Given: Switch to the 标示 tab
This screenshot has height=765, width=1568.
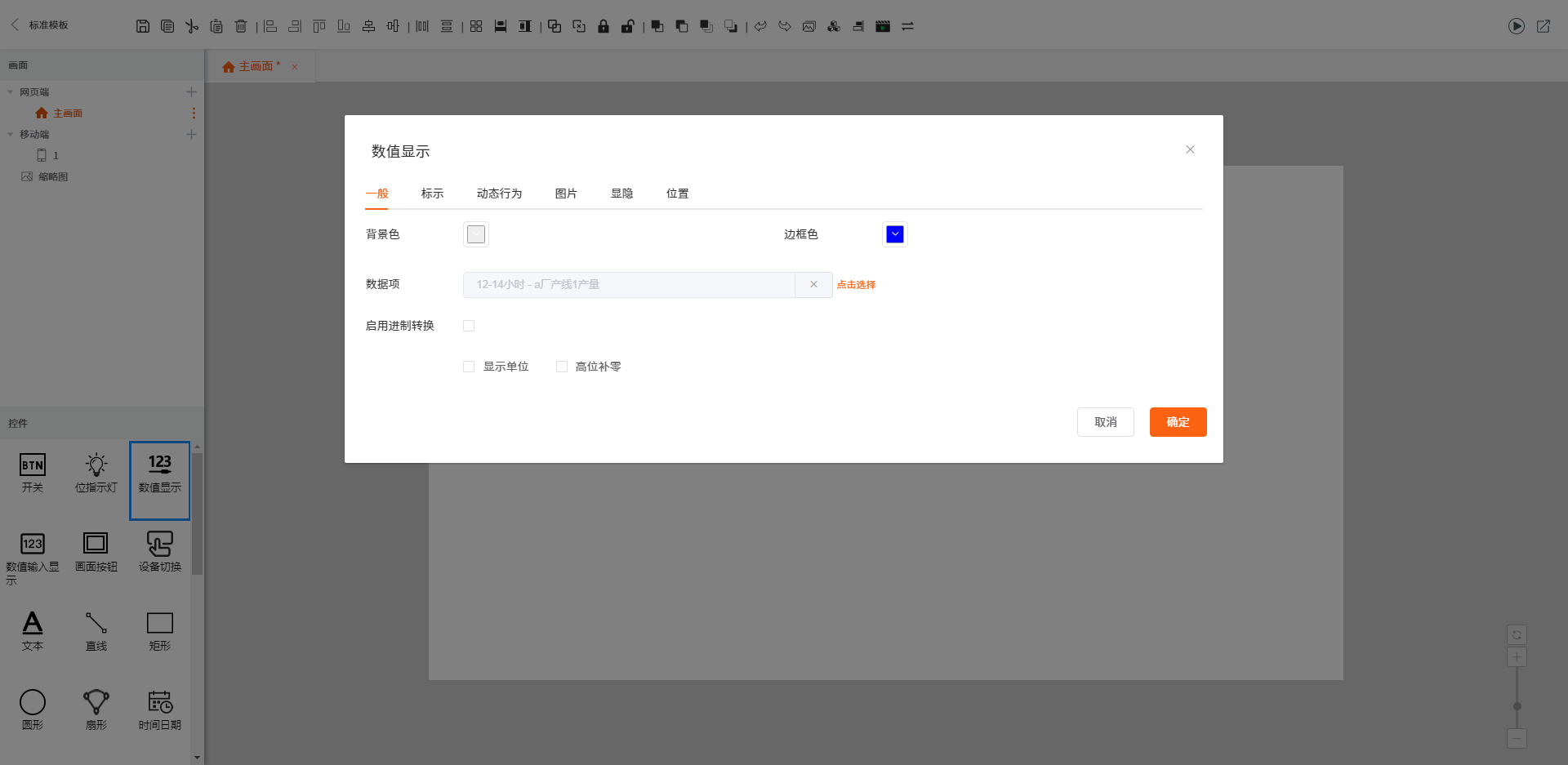Looking at the screenshot, I should [x=432, y=193].
